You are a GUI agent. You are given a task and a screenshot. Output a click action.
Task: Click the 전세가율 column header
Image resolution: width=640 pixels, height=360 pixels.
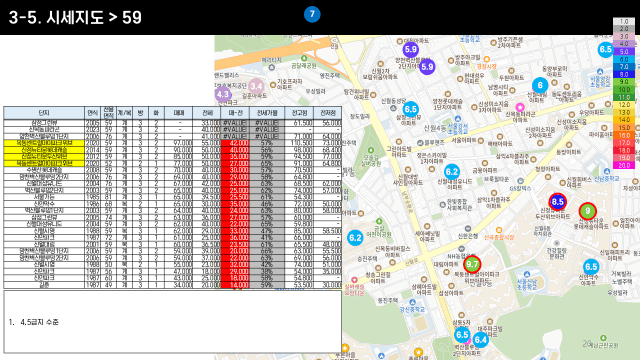pyautogui.click(x=267, y=113)
